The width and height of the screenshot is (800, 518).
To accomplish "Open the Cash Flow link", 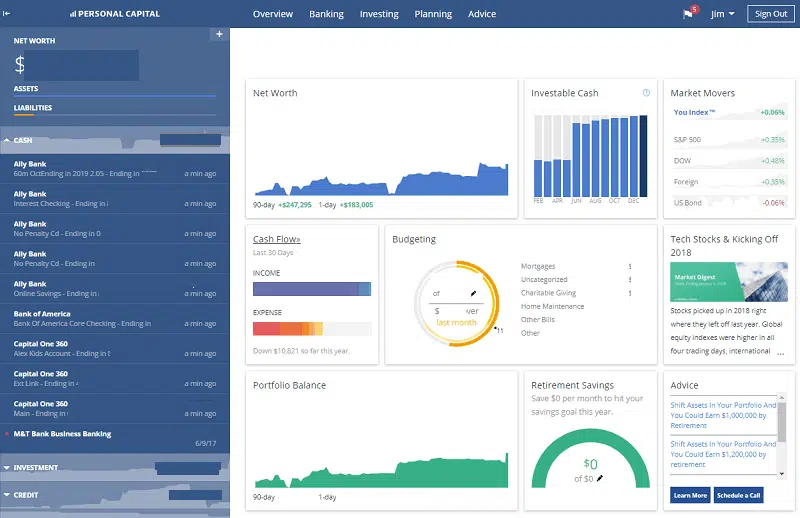I will [x=277, y=239].
